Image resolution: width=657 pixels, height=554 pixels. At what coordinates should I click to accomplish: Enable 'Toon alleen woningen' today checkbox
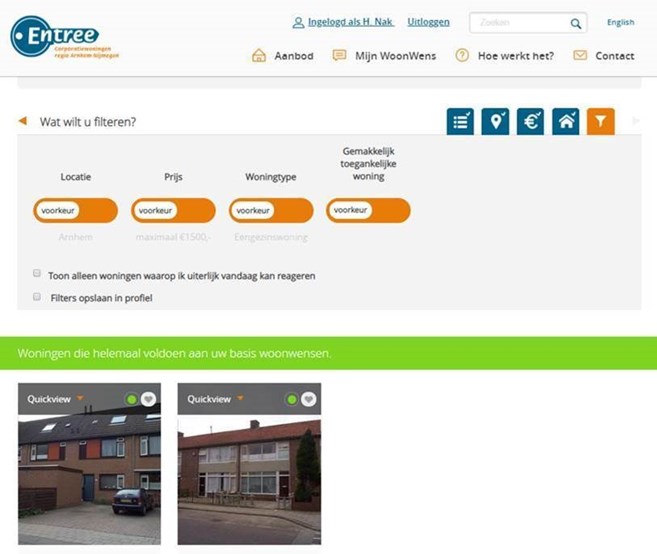[37, 273]
